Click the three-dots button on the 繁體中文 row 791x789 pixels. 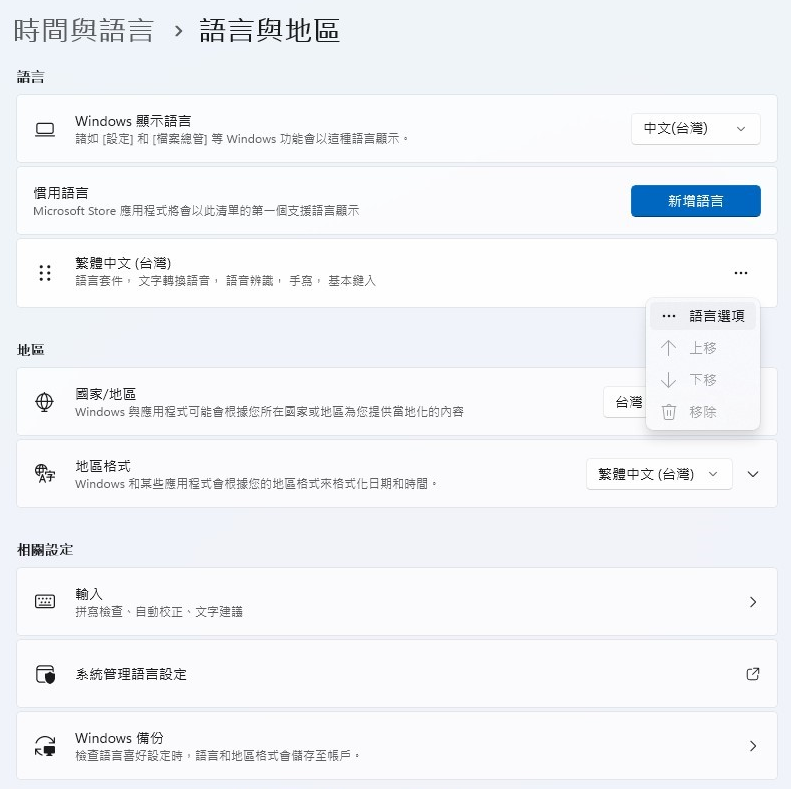click(x=740, y=273)
